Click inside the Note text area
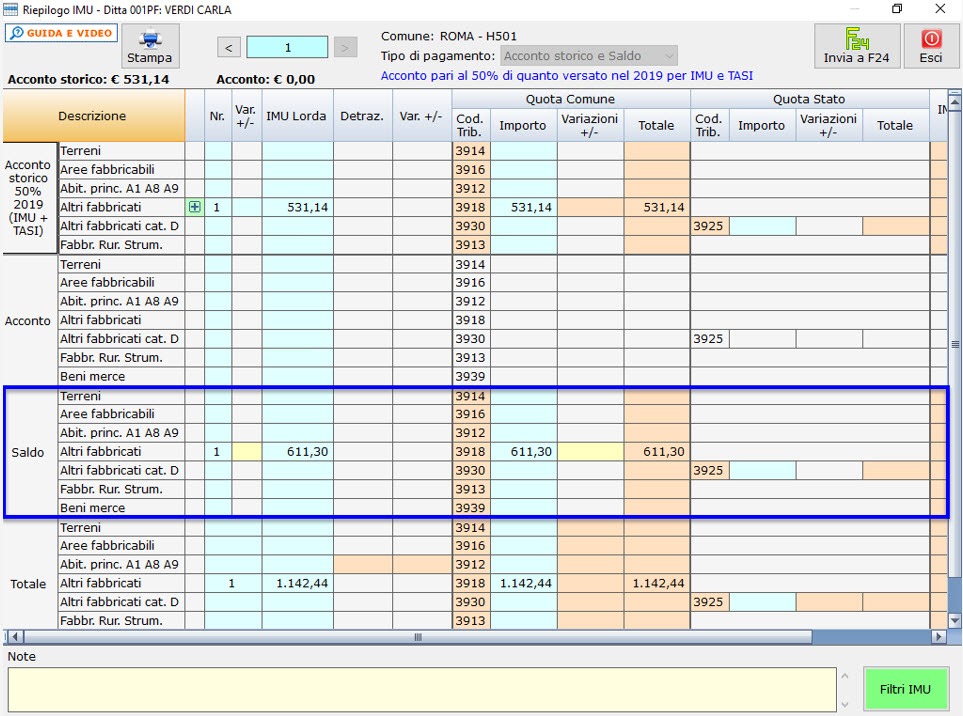963x716 pixels. (420, 689)
